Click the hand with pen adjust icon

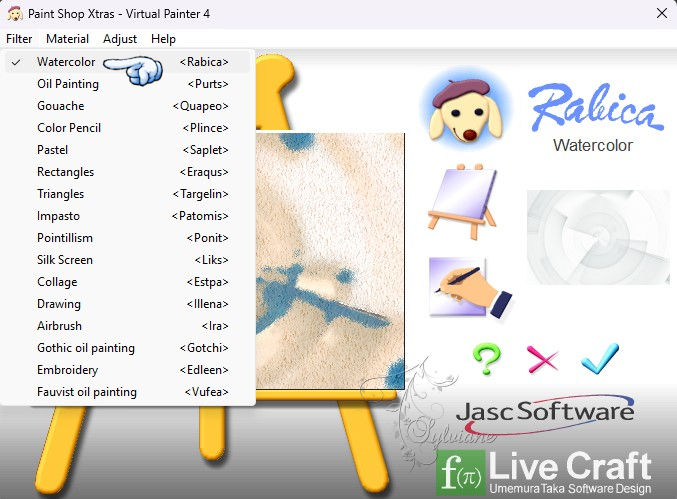tap(470, 288)
